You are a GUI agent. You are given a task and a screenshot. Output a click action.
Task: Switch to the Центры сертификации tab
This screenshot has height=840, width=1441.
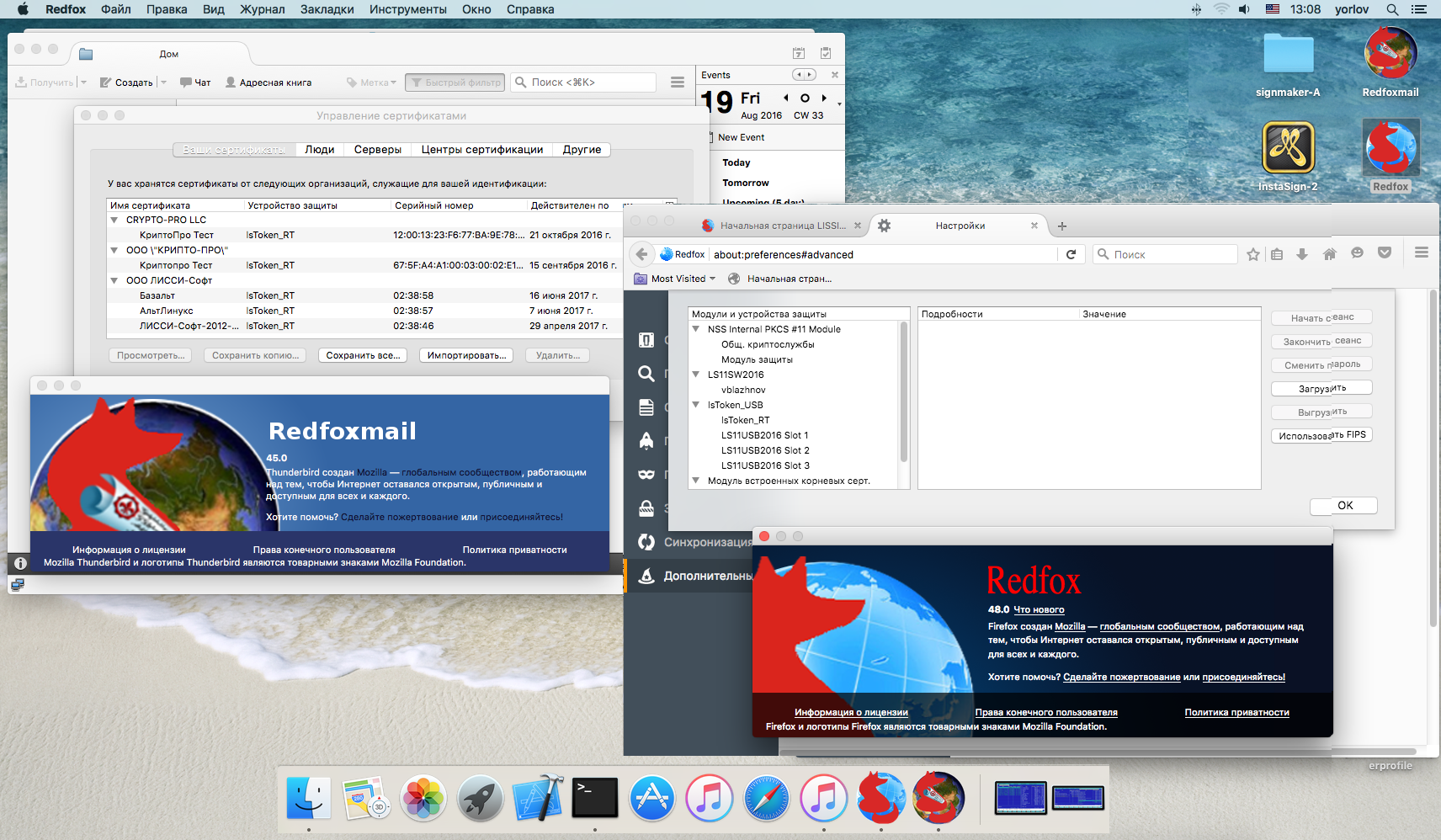[481, 150]
